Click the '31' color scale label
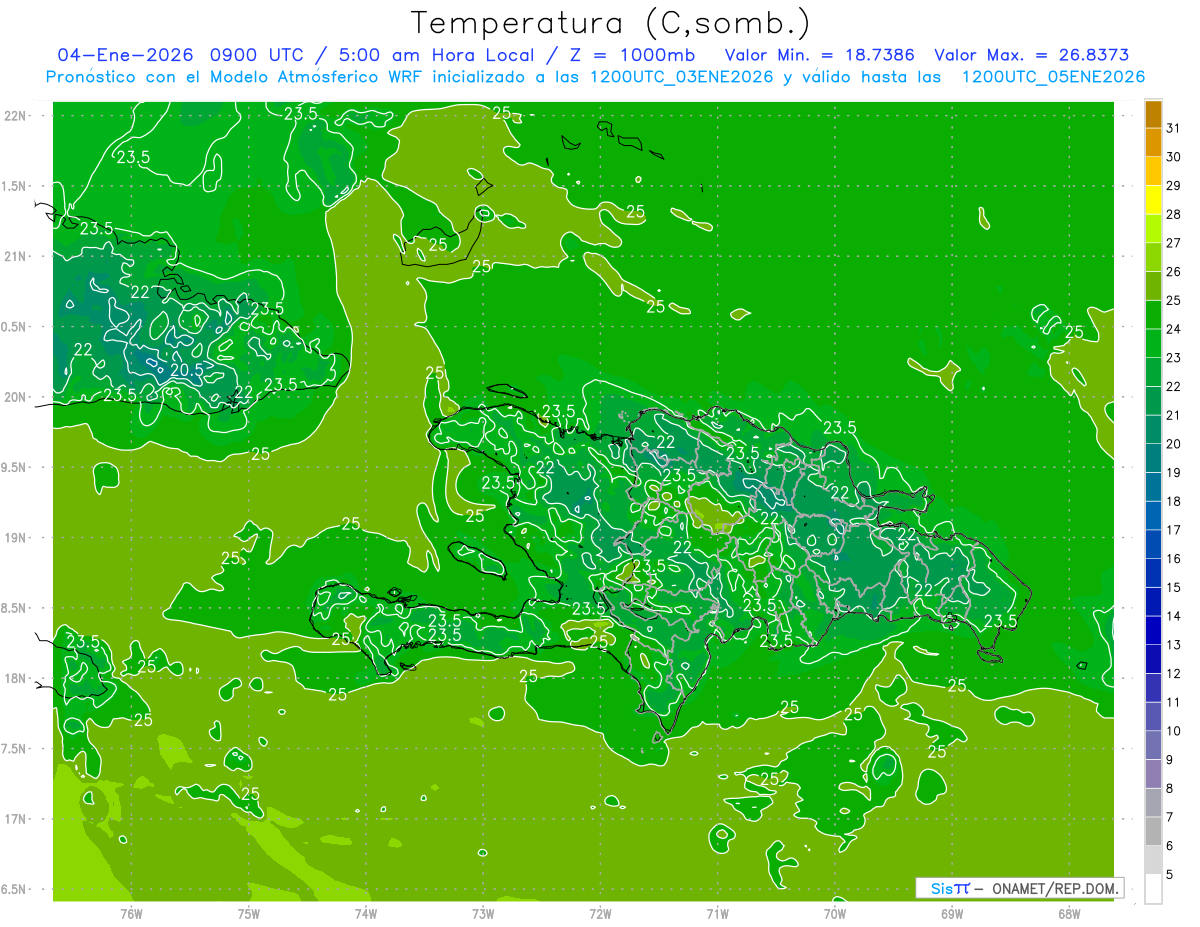The image size is (1200, 927). (x=1174, y=127)
